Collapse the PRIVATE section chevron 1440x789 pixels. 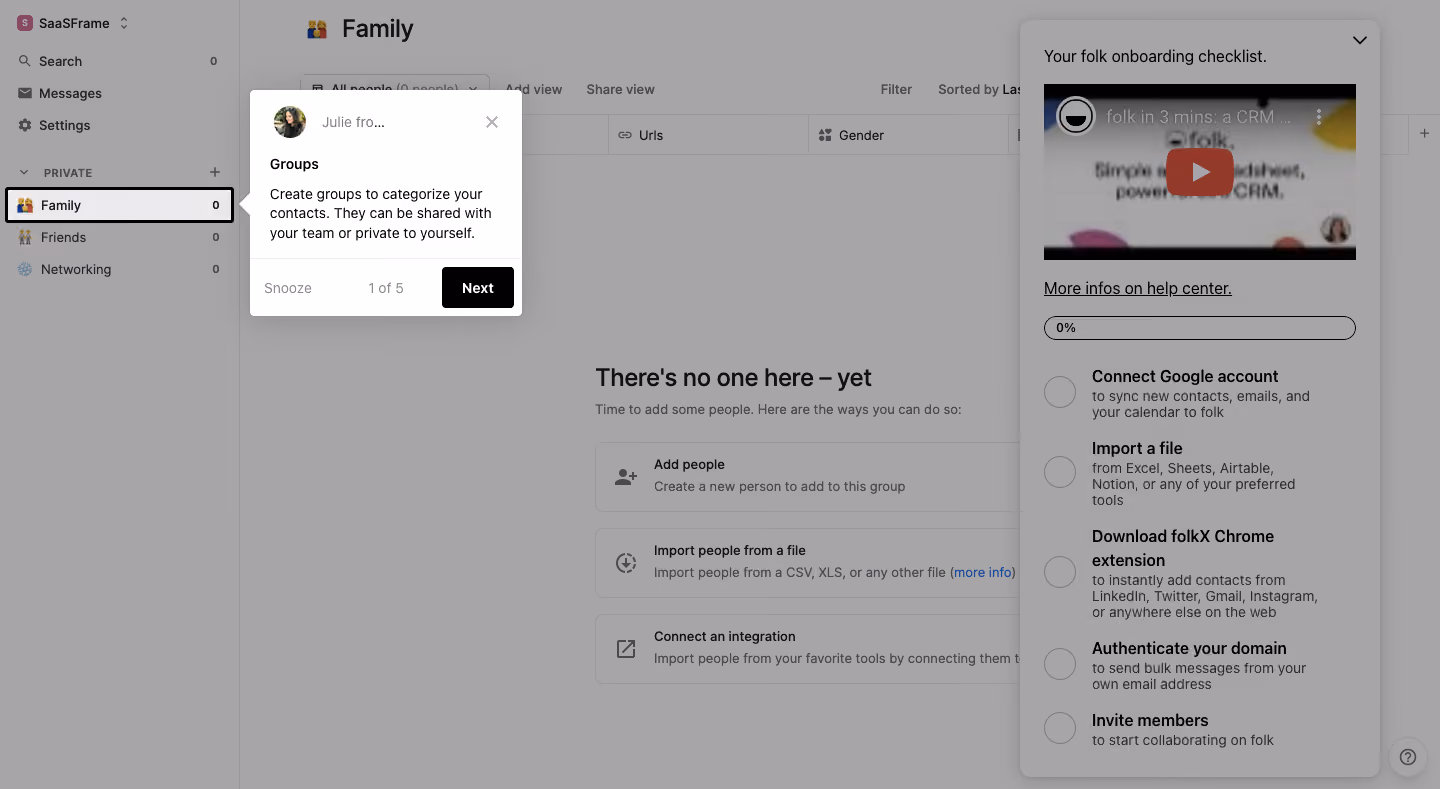pos(25,172)
